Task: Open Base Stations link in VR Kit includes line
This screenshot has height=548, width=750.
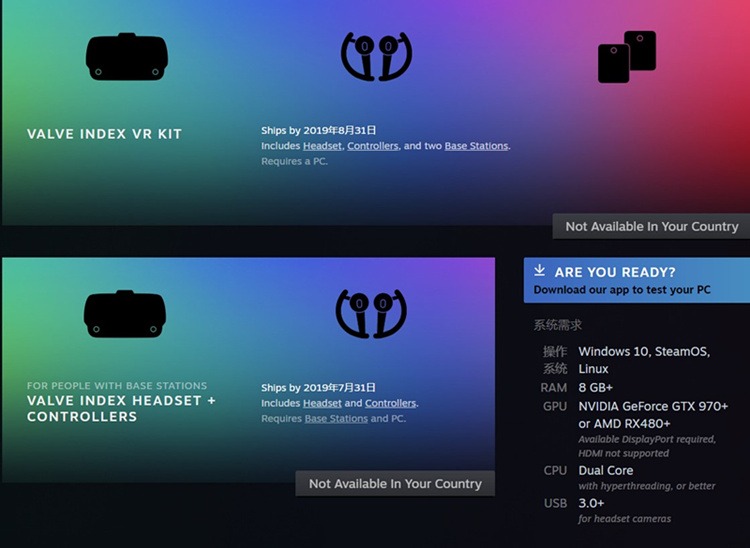Action: point(476,146)
